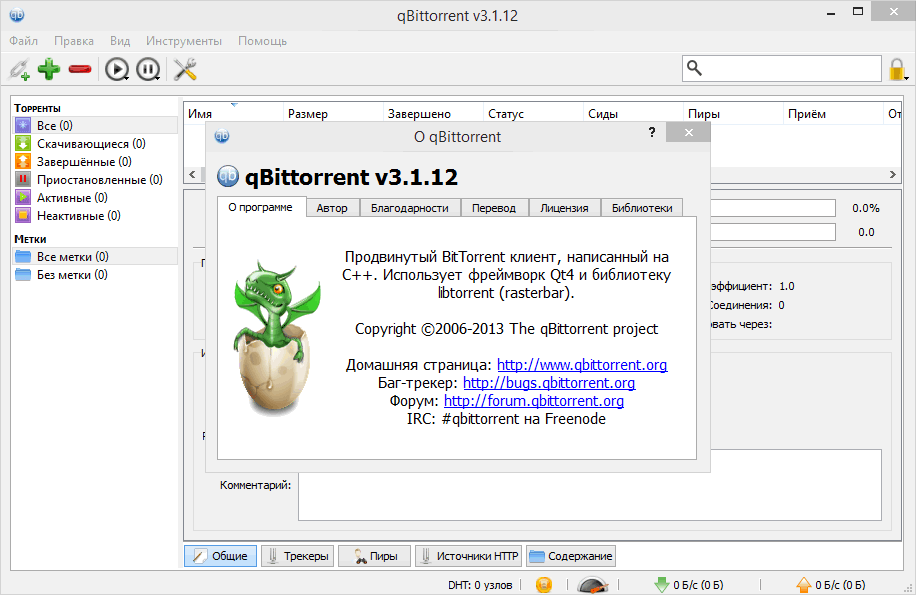Select the 'Все (0)' filter
The width and height of the screenshot is (916, 595).
95,126
